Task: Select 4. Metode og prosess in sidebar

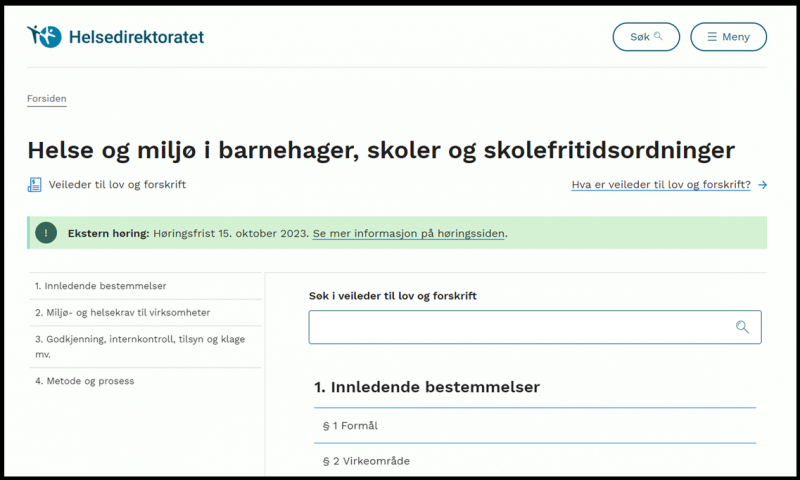Action: (x=84, y=381)
